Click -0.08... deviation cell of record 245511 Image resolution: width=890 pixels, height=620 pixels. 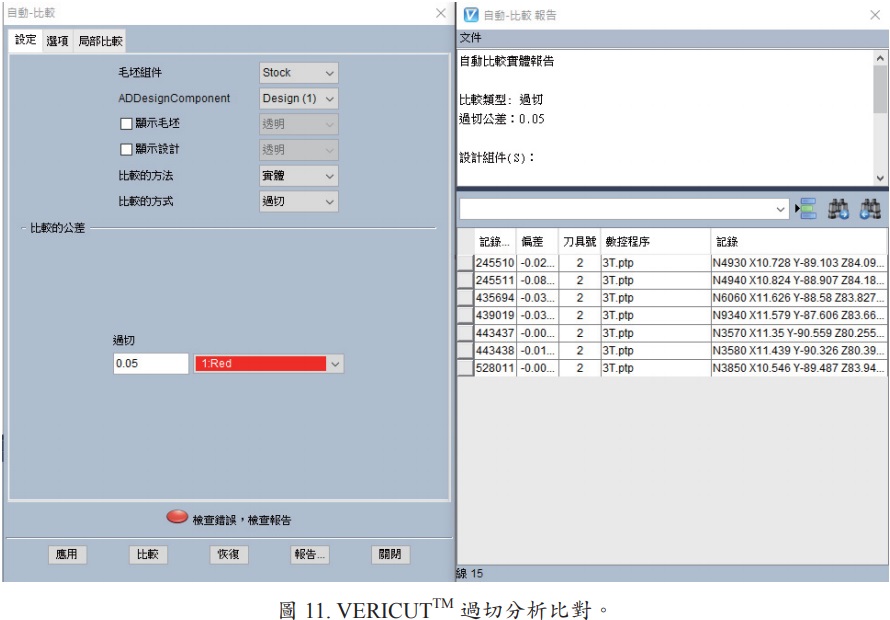538,280
